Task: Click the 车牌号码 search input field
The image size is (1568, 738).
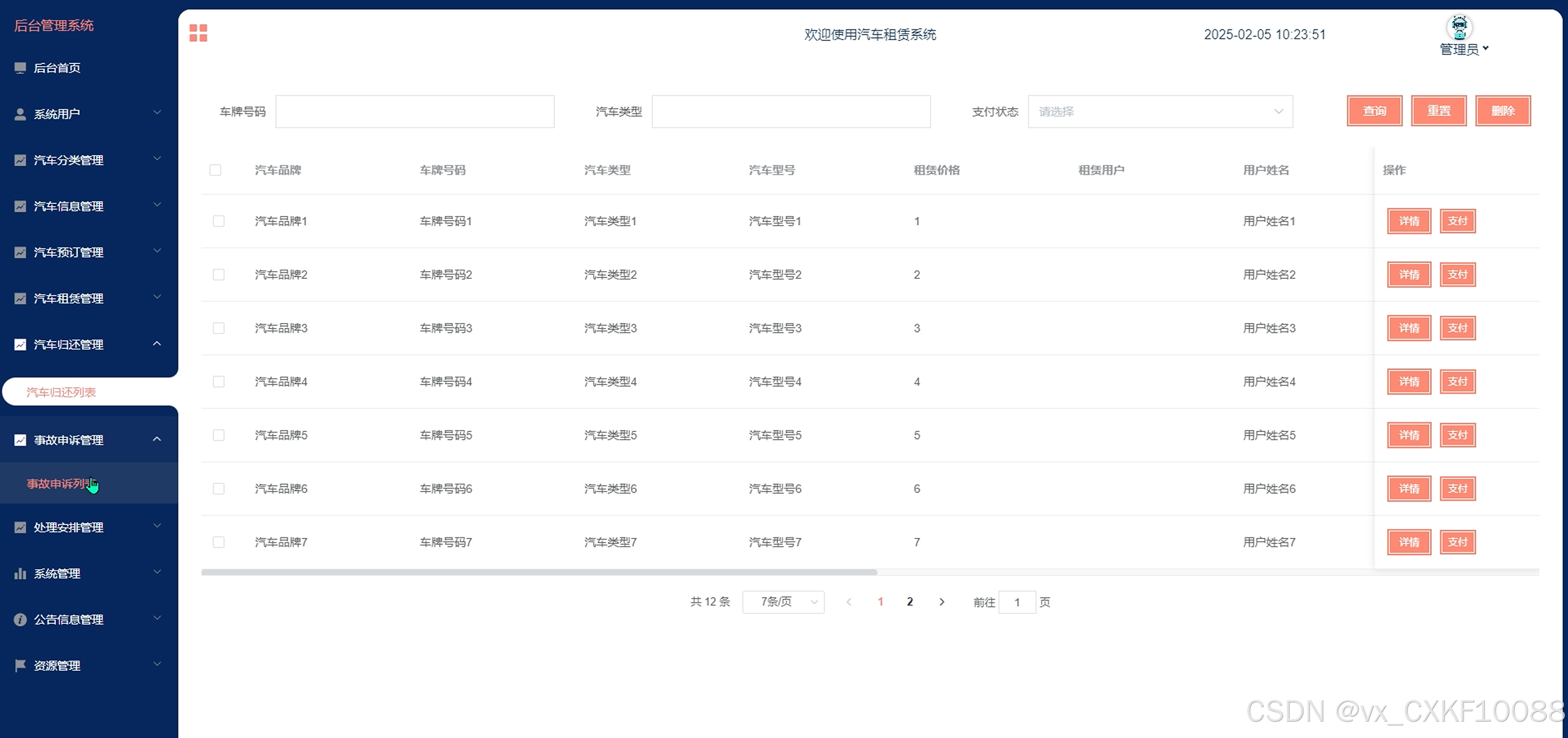Action: tap(414, 112)
